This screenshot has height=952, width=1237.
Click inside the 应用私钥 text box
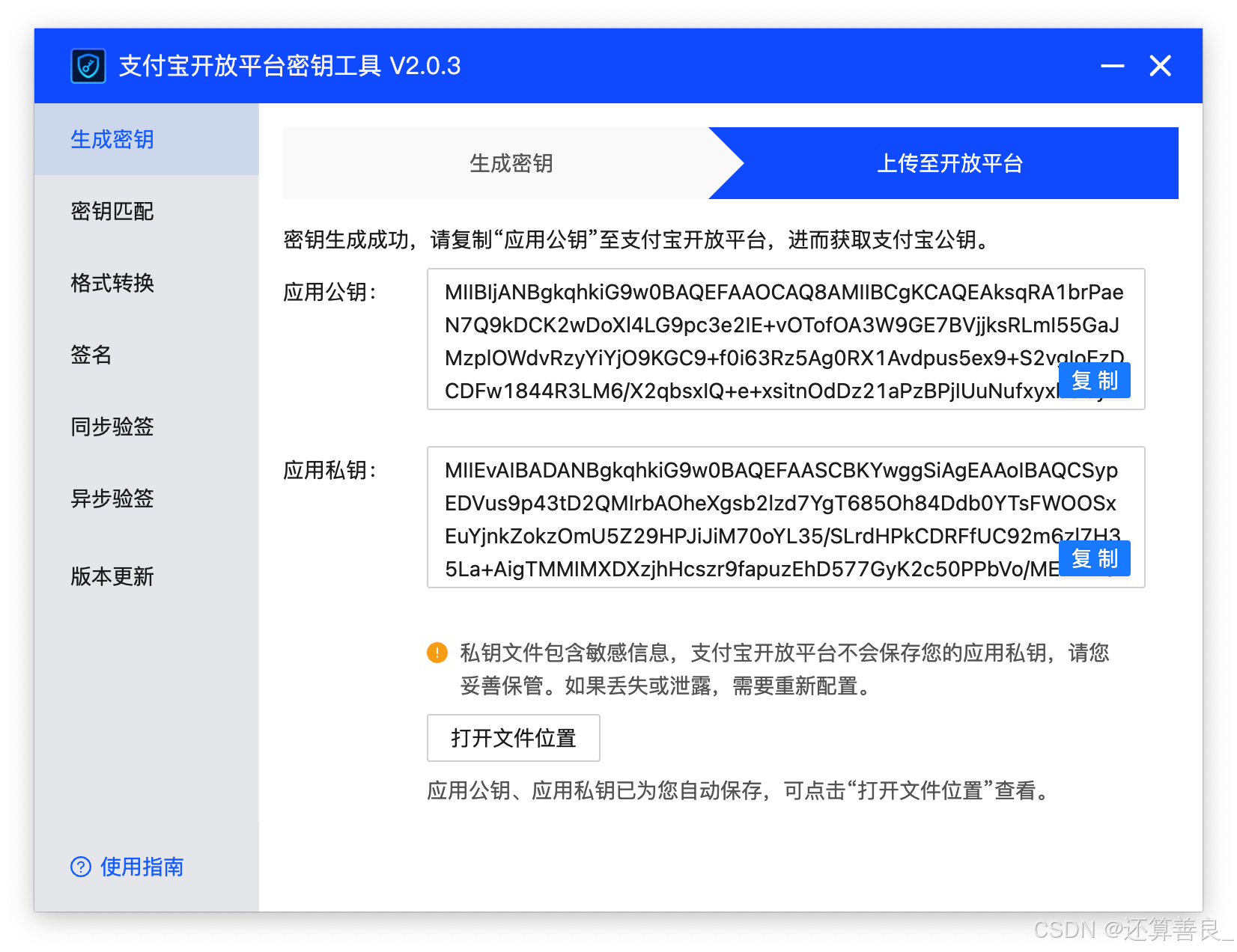pyautogui.click(x=786, y=517)
